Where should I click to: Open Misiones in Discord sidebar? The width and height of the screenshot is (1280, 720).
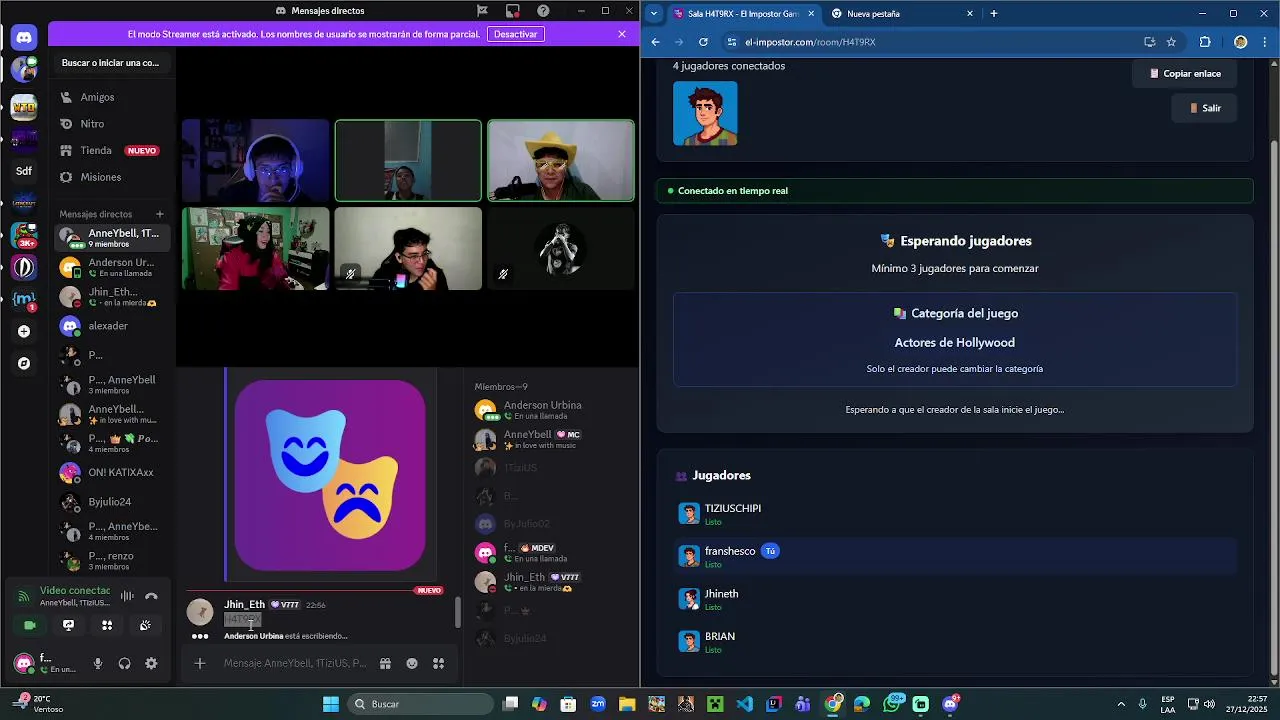coord(112,177)
